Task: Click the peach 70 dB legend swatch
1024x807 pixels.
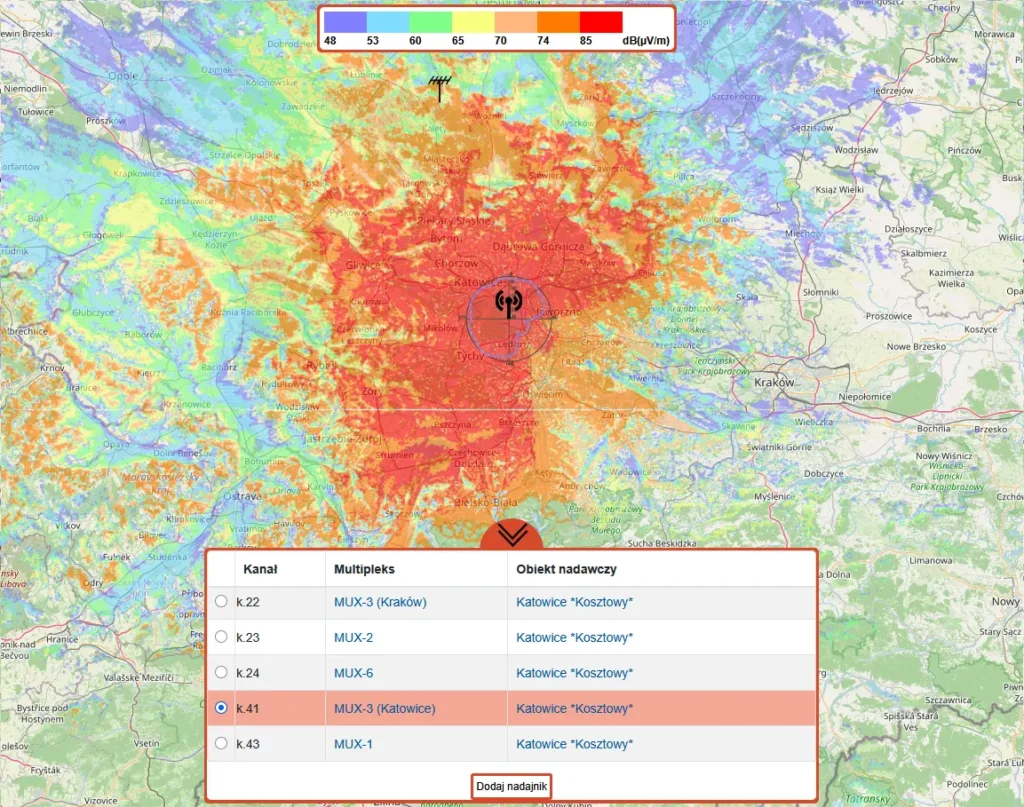Action: pos(516,22)
